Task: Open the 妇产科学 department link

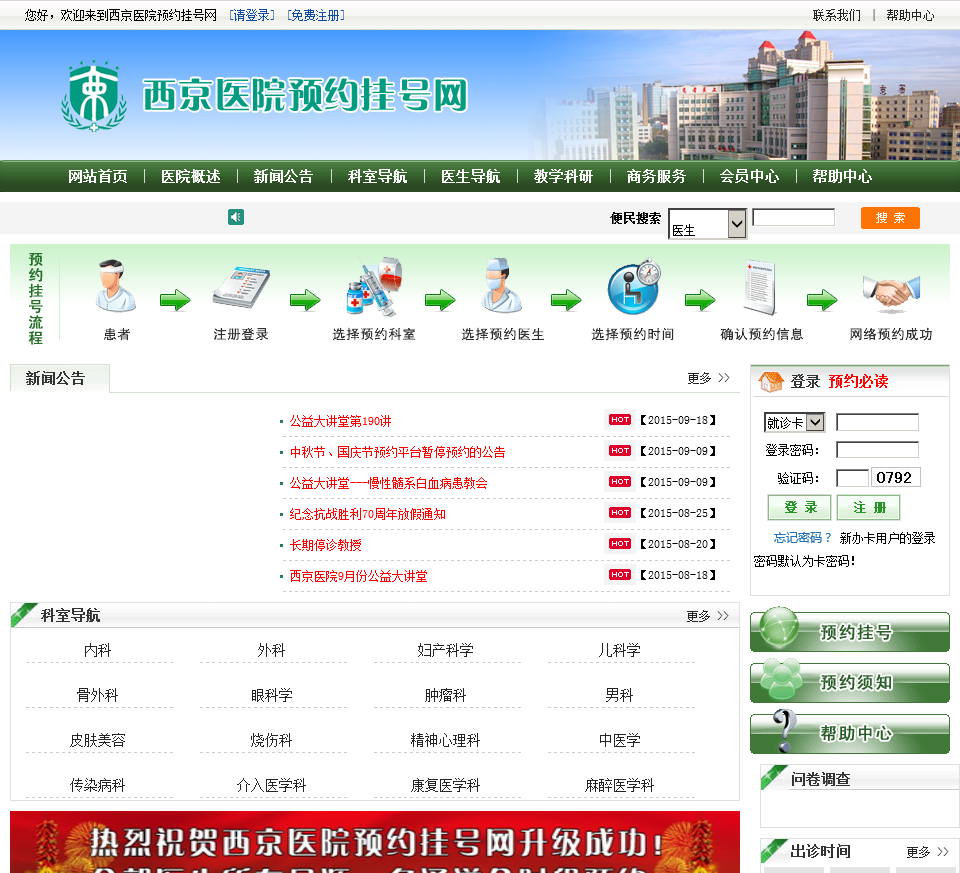Action: click(445, 650)
